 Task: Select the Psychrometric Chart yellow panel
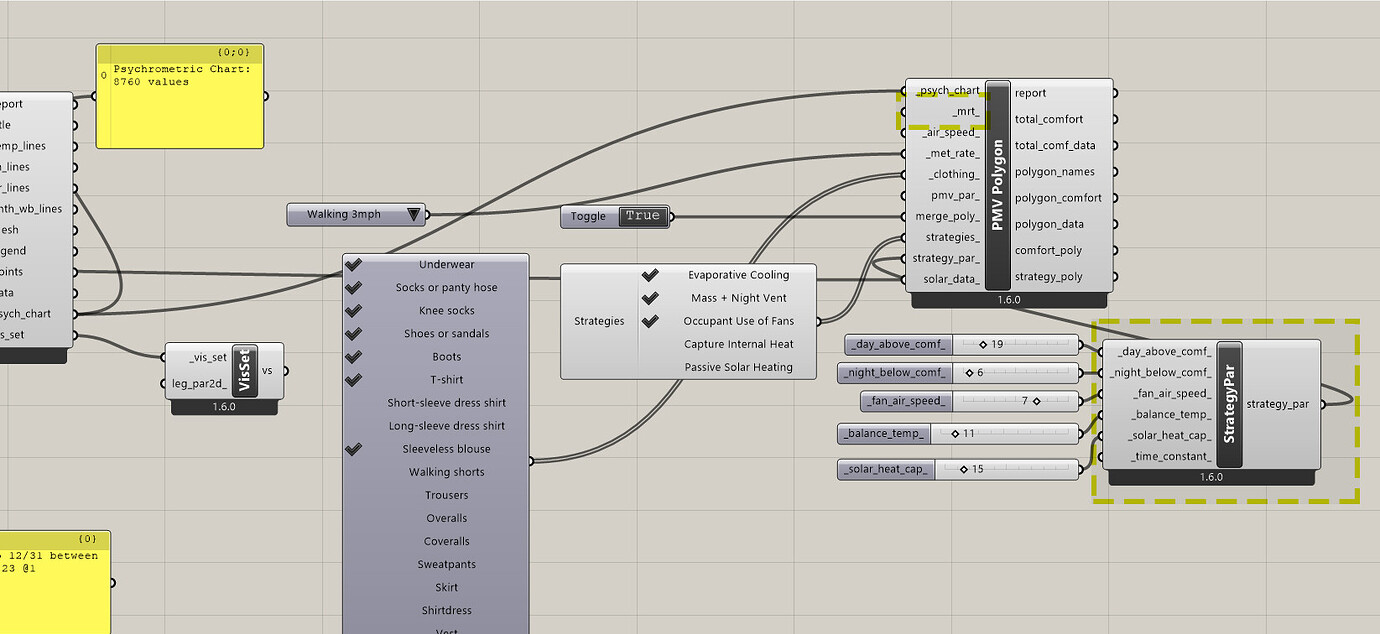180,96
